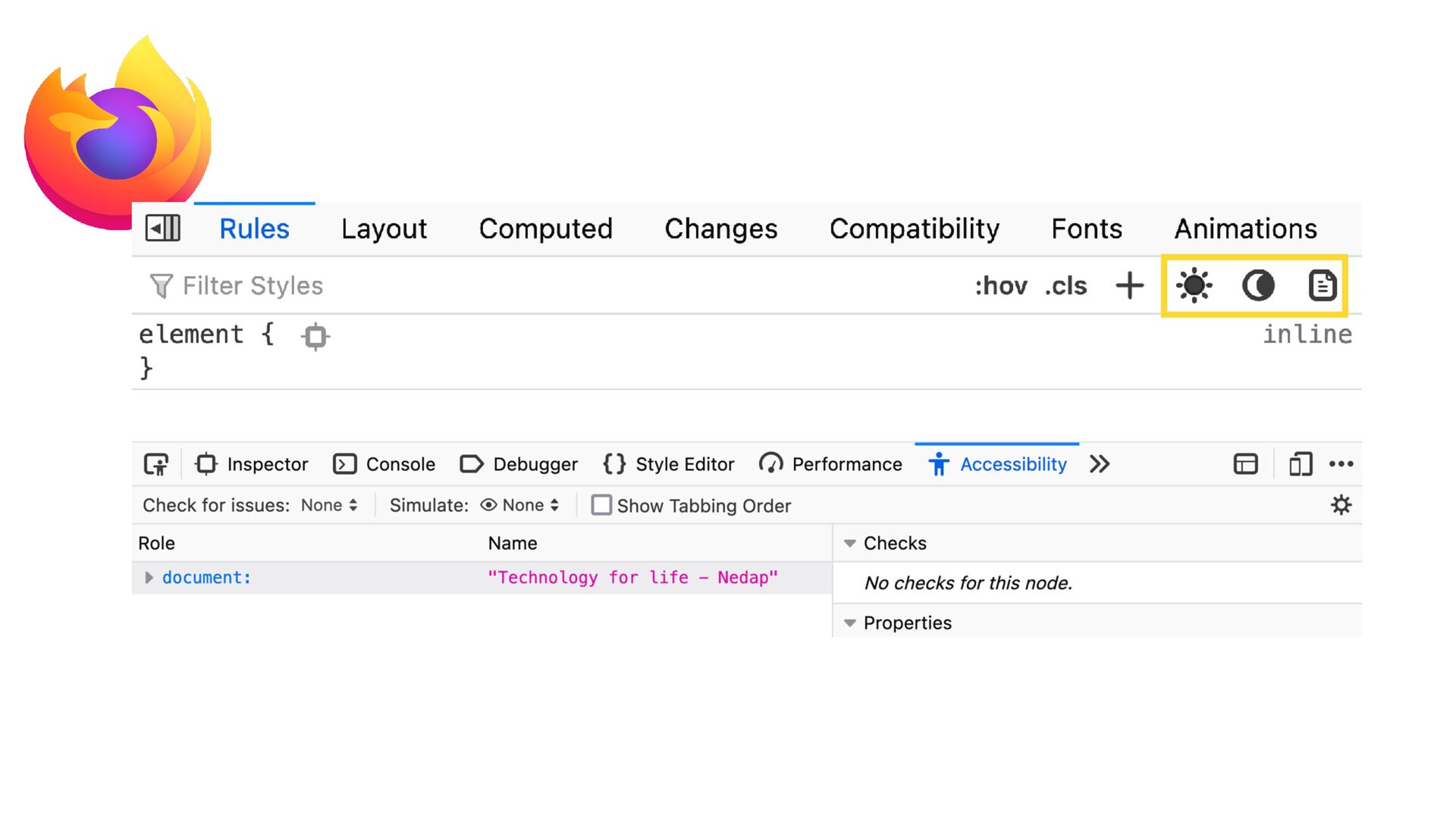Open the Animations tab
The image size is (1456, 819).
click(x=1246, y=229)
